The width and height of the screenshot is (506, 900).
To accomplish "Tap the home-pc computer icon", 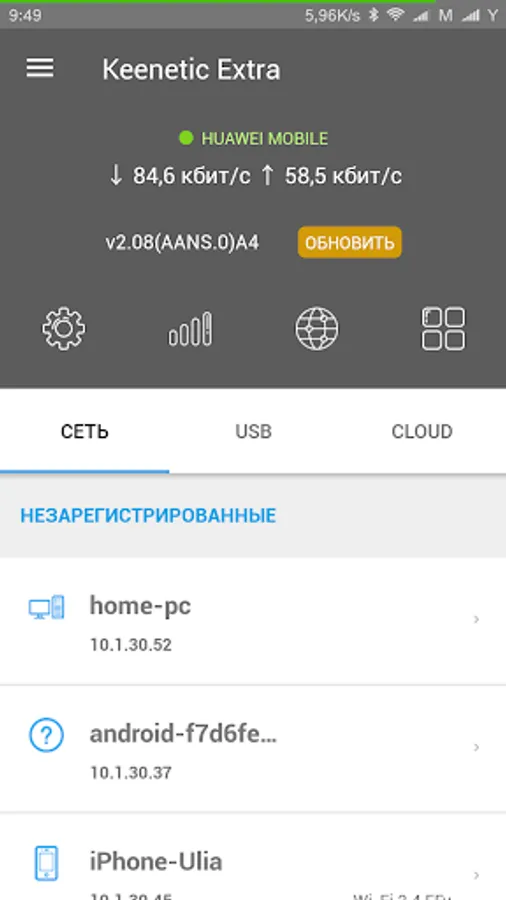I will pos(46,607).
